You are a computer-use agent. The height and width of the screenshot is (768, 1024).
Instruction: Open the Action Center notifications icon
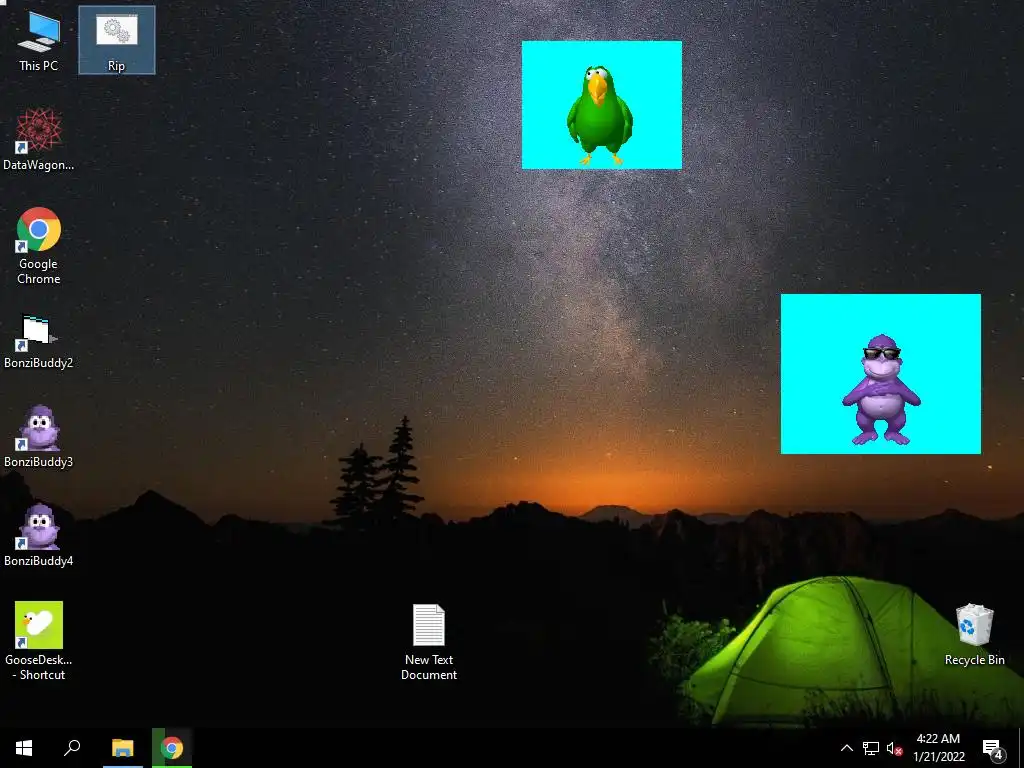point(993,748)
